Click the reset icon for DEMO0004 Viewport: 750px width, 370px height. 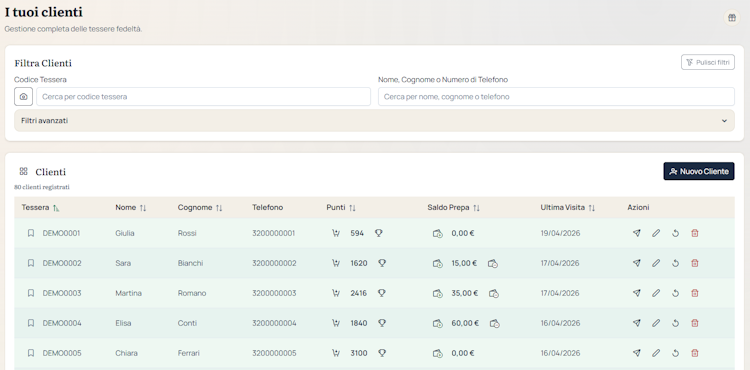[x=675, y=323]
